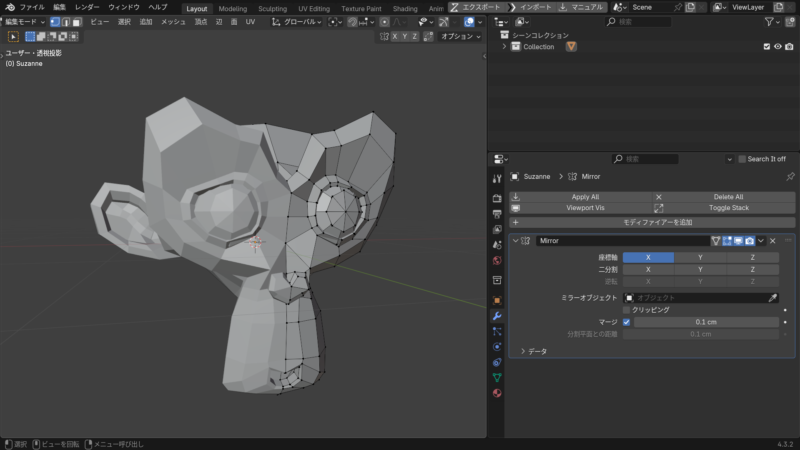Toggle X mesh symmetry in viewport header

(x=394, y=37)
